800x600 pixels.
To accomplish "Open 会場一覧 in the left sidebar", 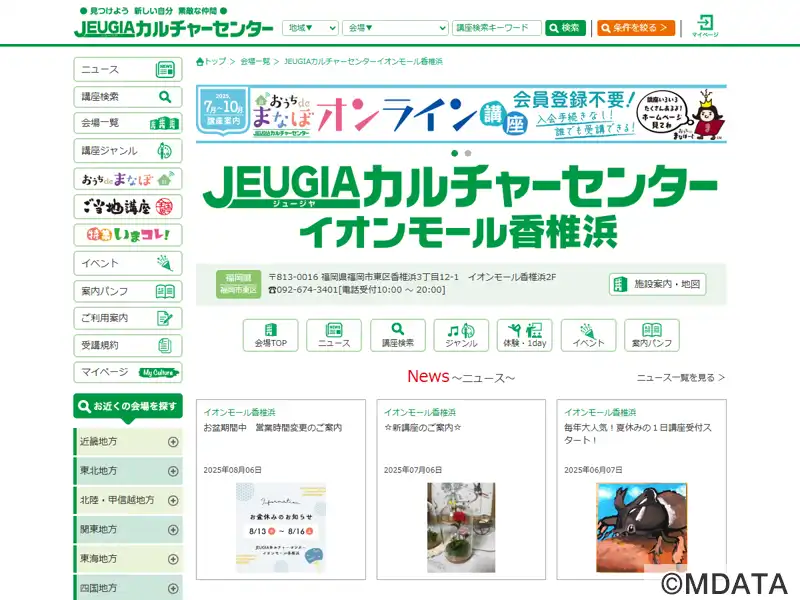I will 128,123.
